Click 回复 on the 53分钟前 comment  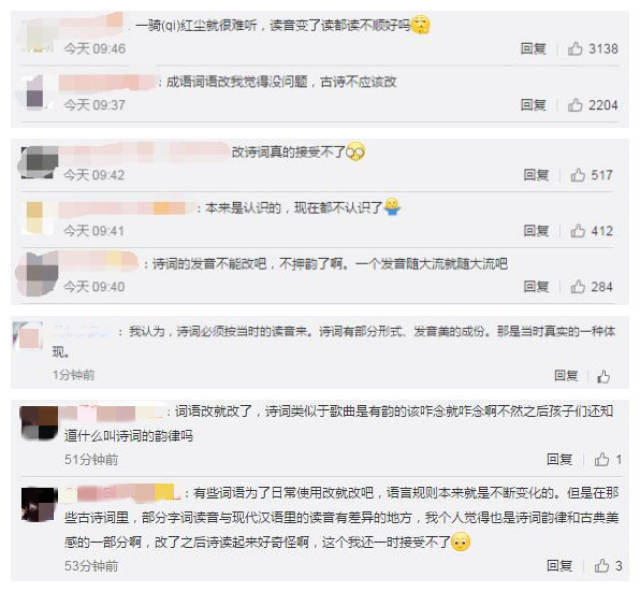pos(559,565)
